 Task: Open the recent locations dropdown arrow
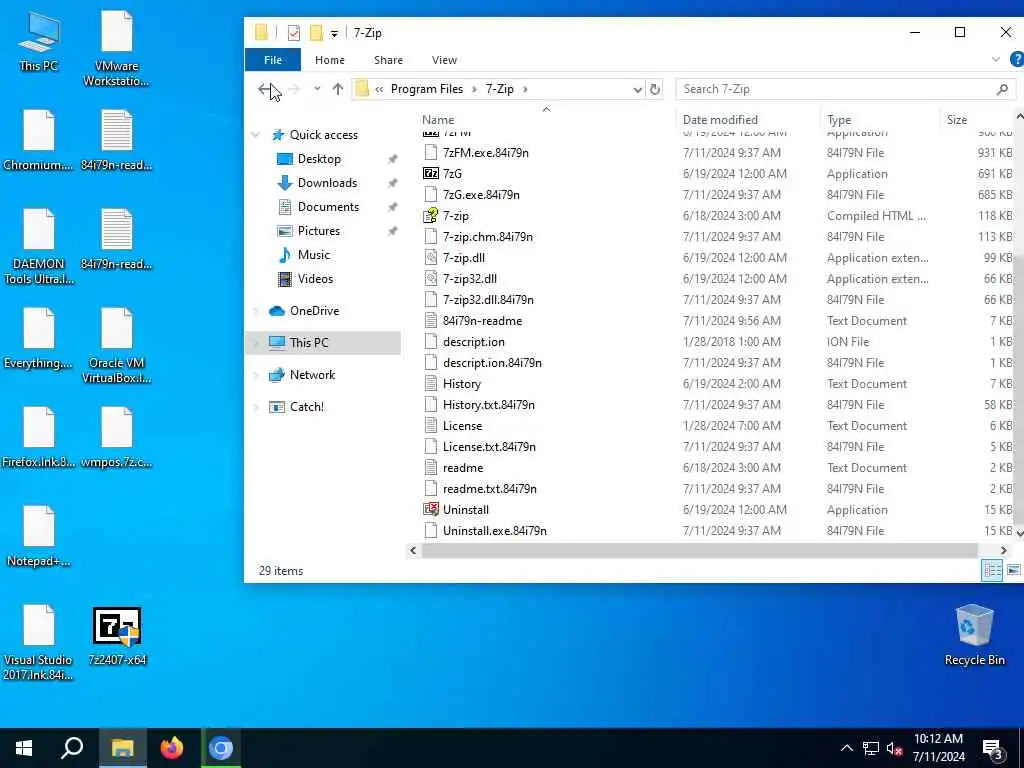[x=317, y=89]
